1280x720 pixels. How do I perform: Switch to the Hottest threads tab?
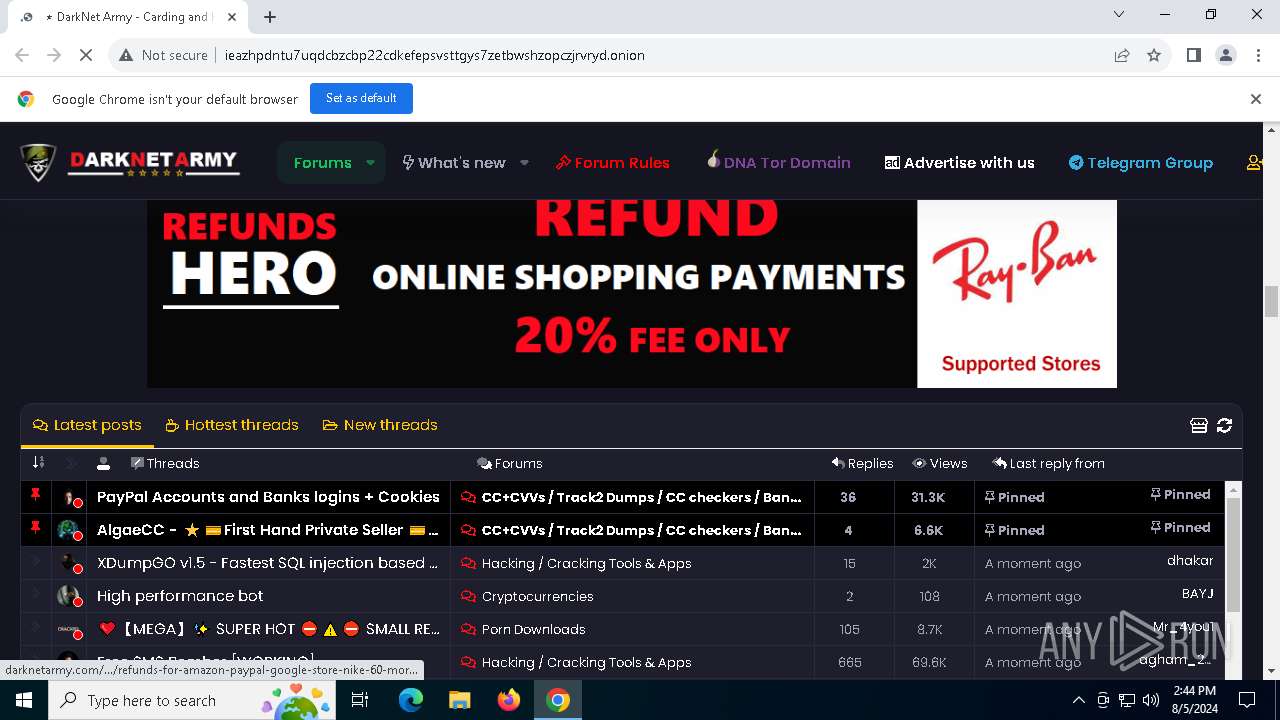[x=232, y=425]
